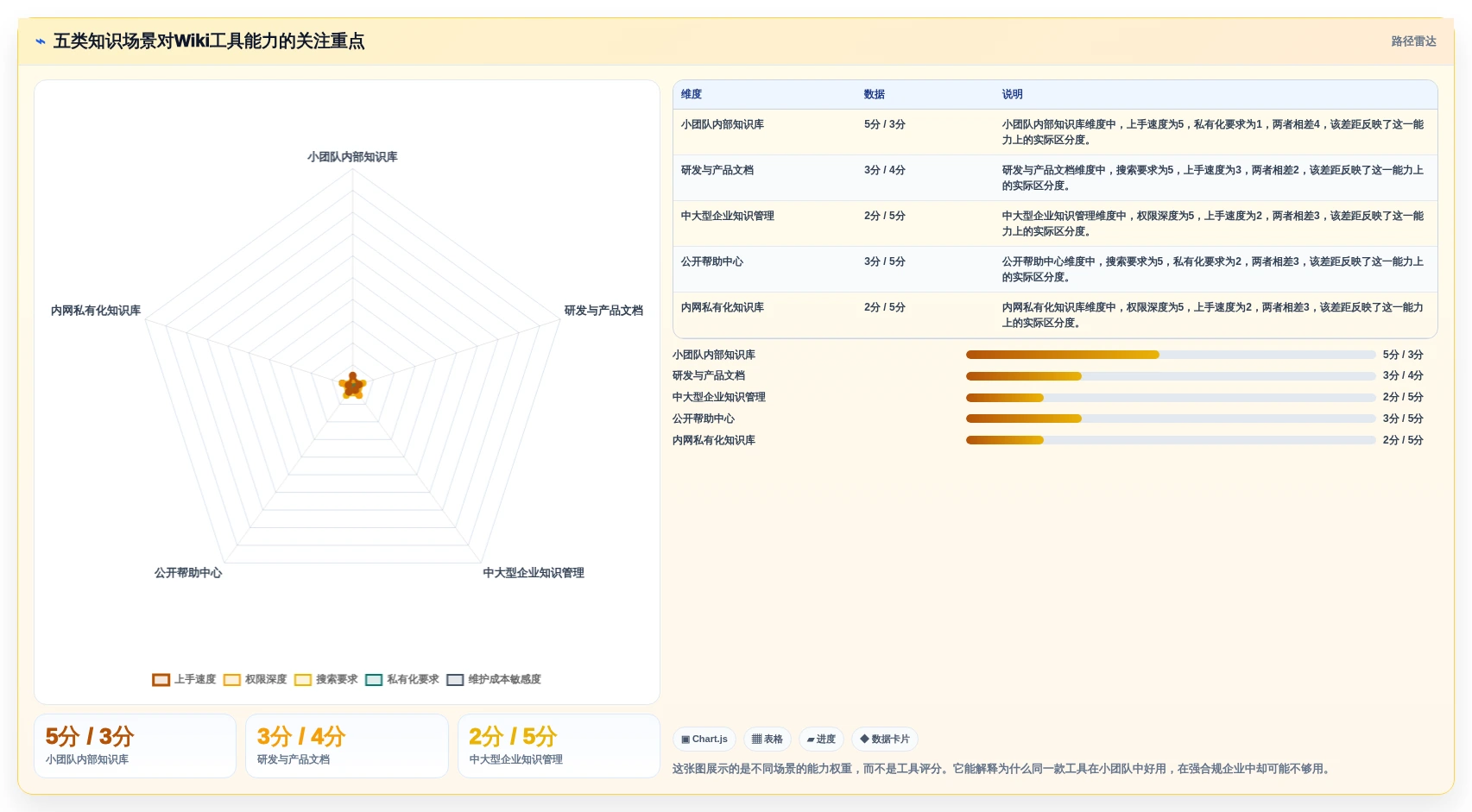
Task: Click the Chart.js tag chip
Action: [704, 740]
